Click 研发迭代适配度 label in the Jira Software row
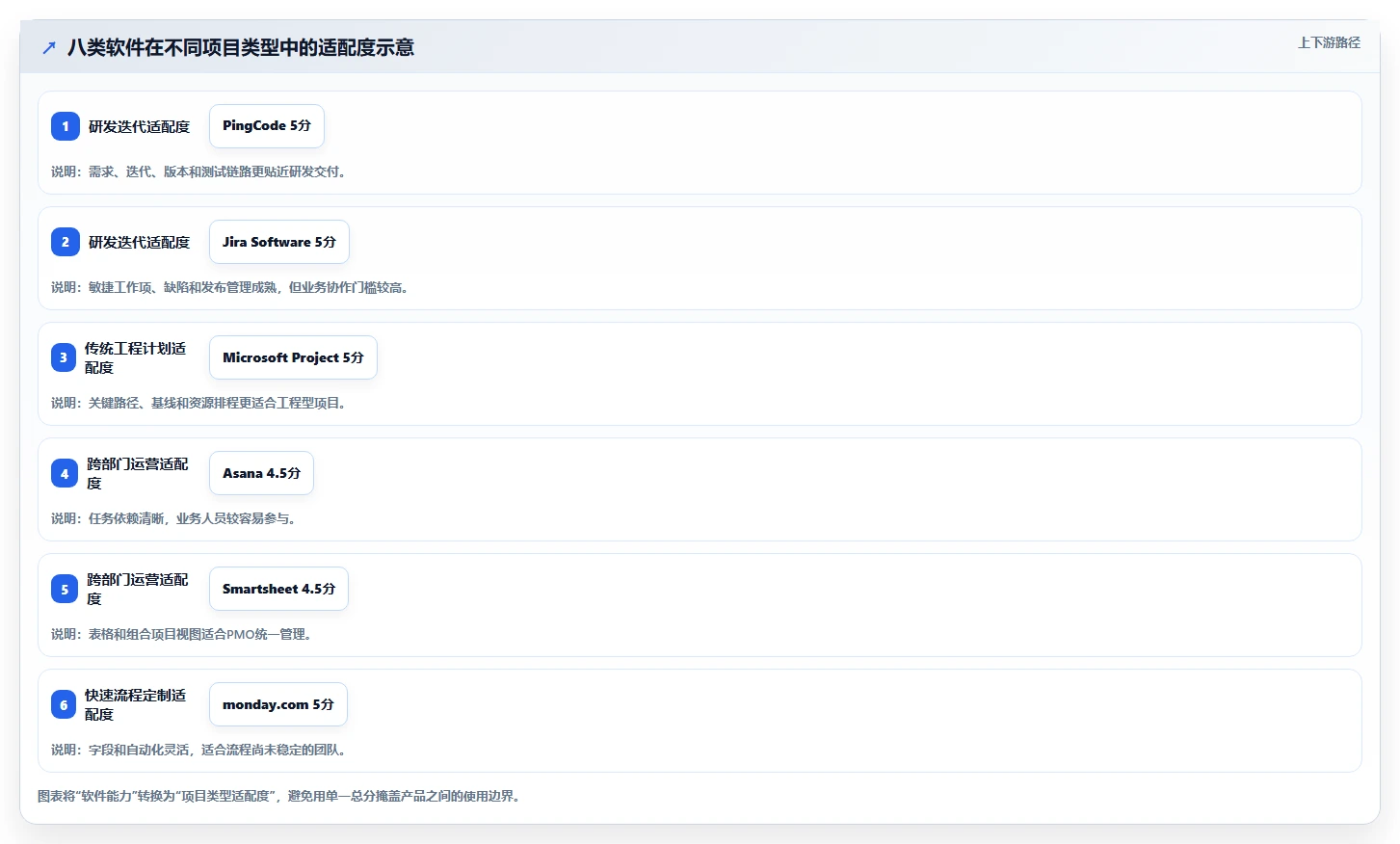This screenshot has width=1400, height=844. (139, 242)
